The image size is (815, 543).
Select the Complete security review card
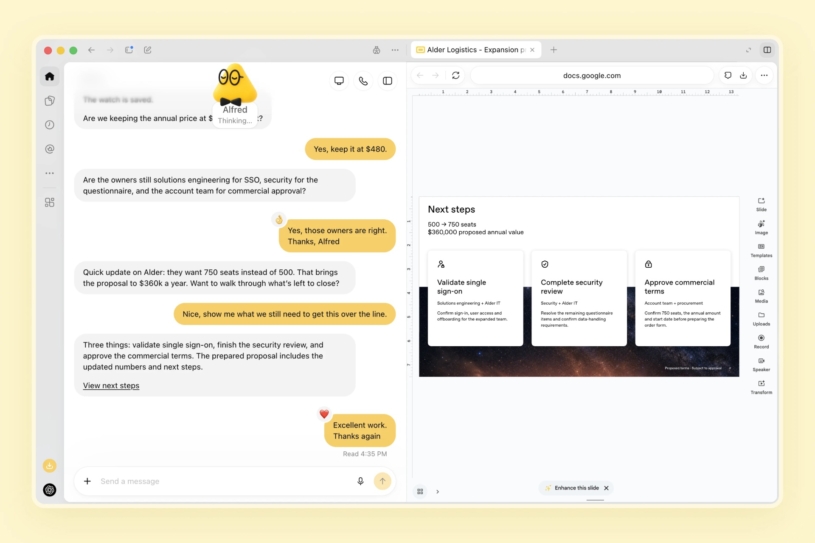[579, 298]
